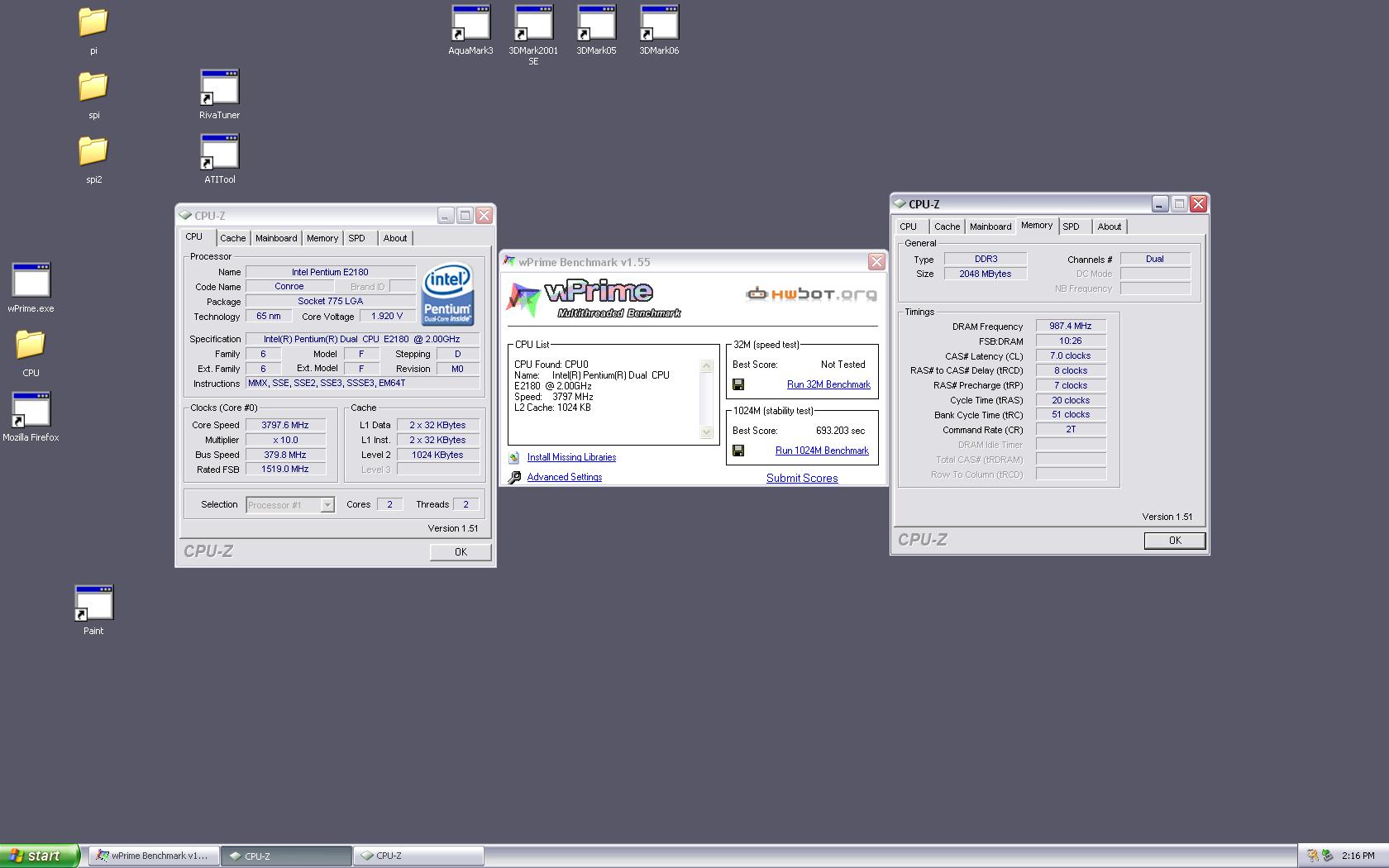Click the Core Speed value 3797.6 MHz

[x=285, y=425]
